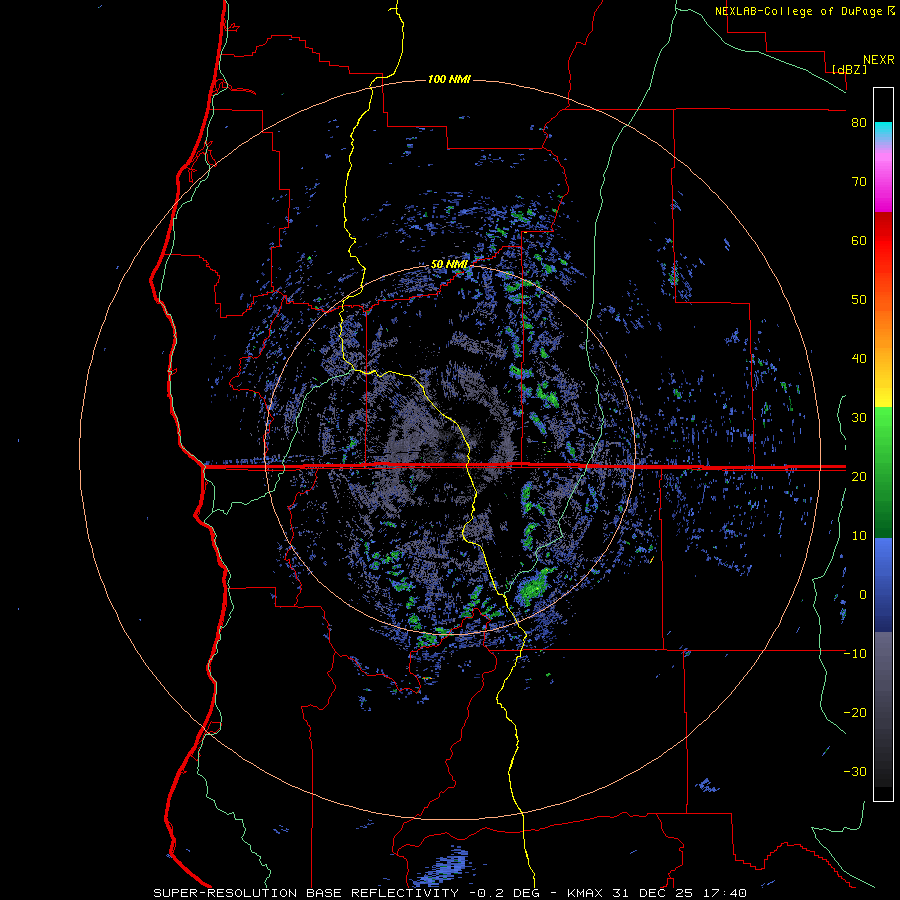Screen dimensions: 900x900
Task: Select the 100 NMI range ring label
Action: (449, 79)
